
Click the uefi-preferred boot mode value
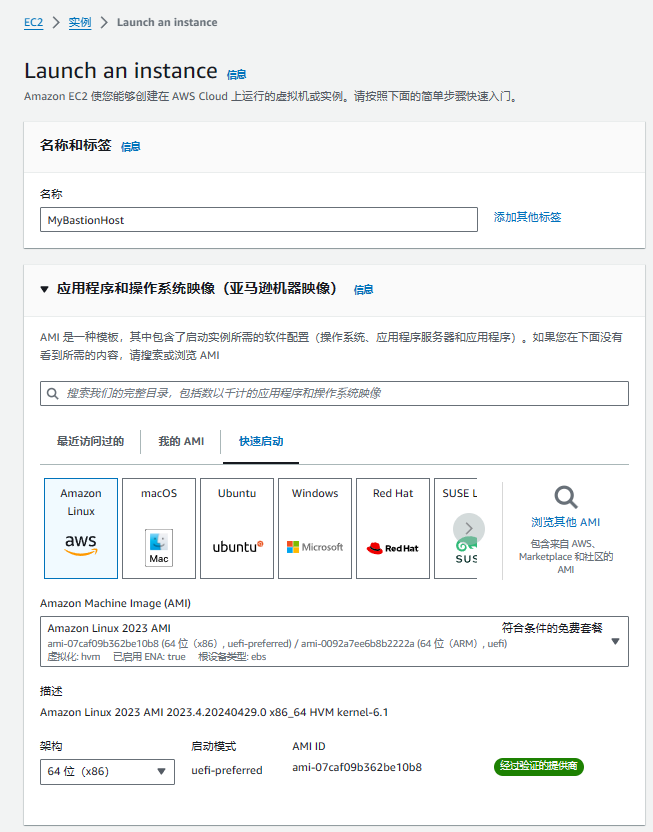click(227, 770)
